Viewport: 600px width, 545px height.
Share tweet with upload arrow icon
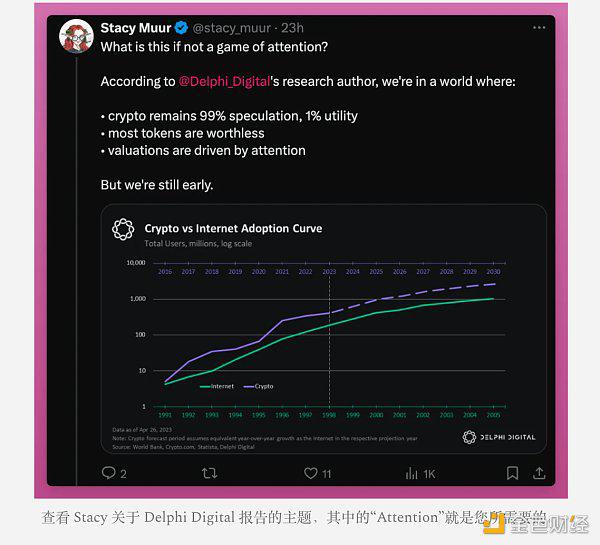[539, 473]
